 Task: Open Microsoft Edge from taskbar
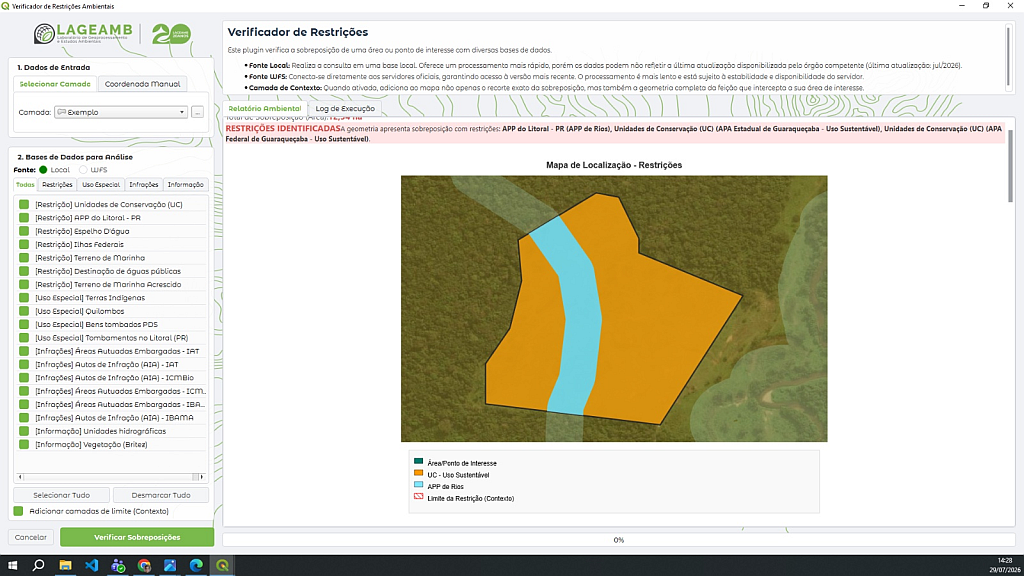(x=196, y=566)
